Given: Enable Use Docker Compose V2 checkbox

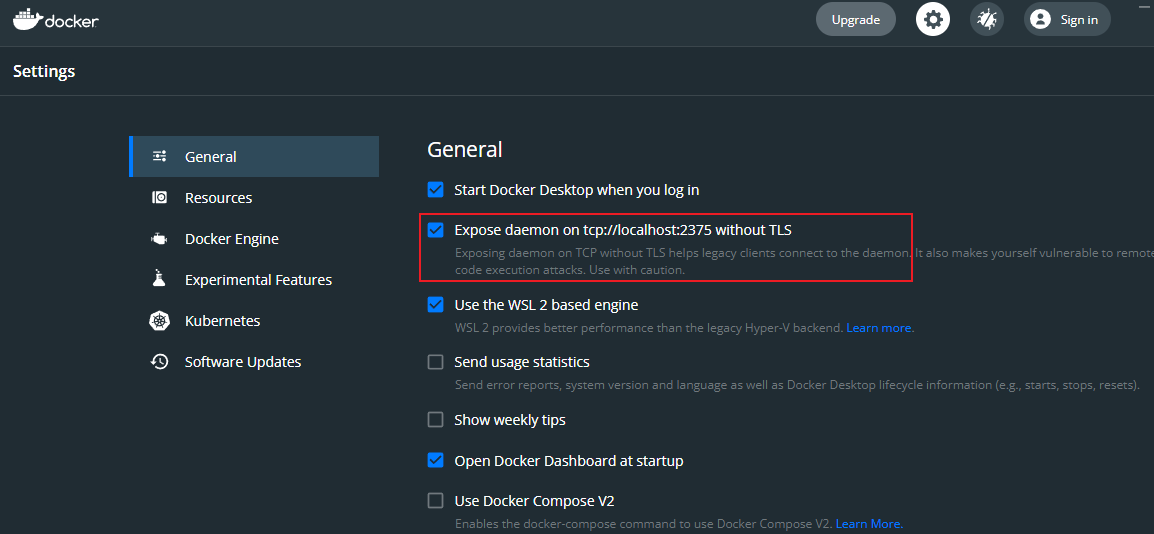Looking at the screenshot, I should tap(436, 501).
